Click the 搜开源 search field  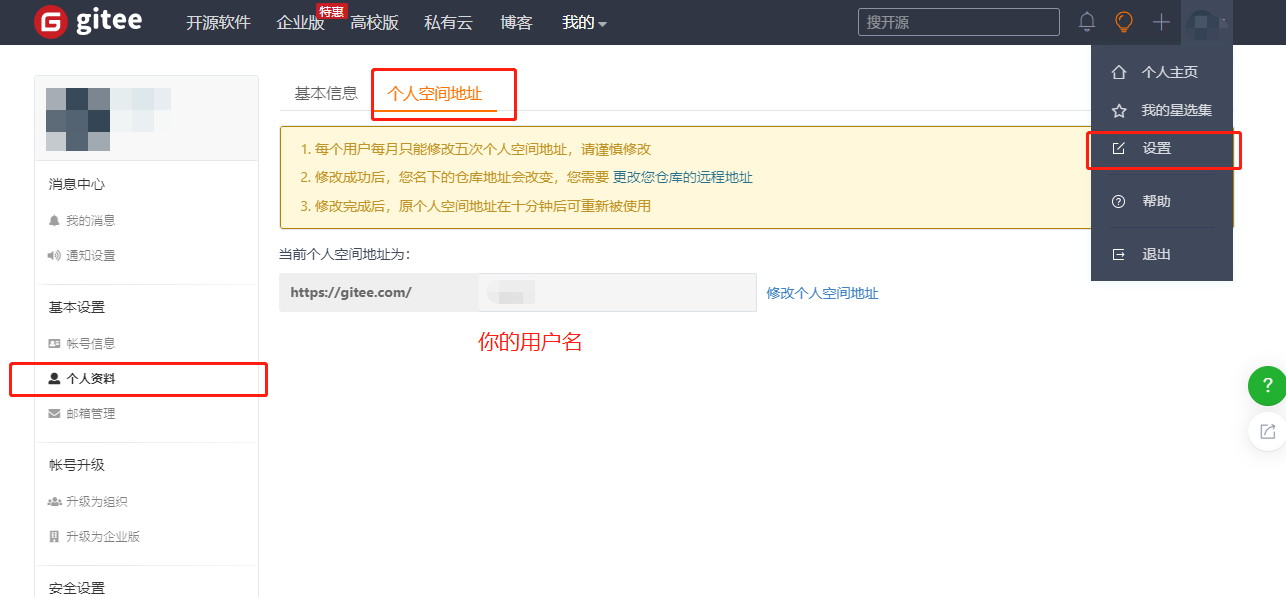coord(958,22)
